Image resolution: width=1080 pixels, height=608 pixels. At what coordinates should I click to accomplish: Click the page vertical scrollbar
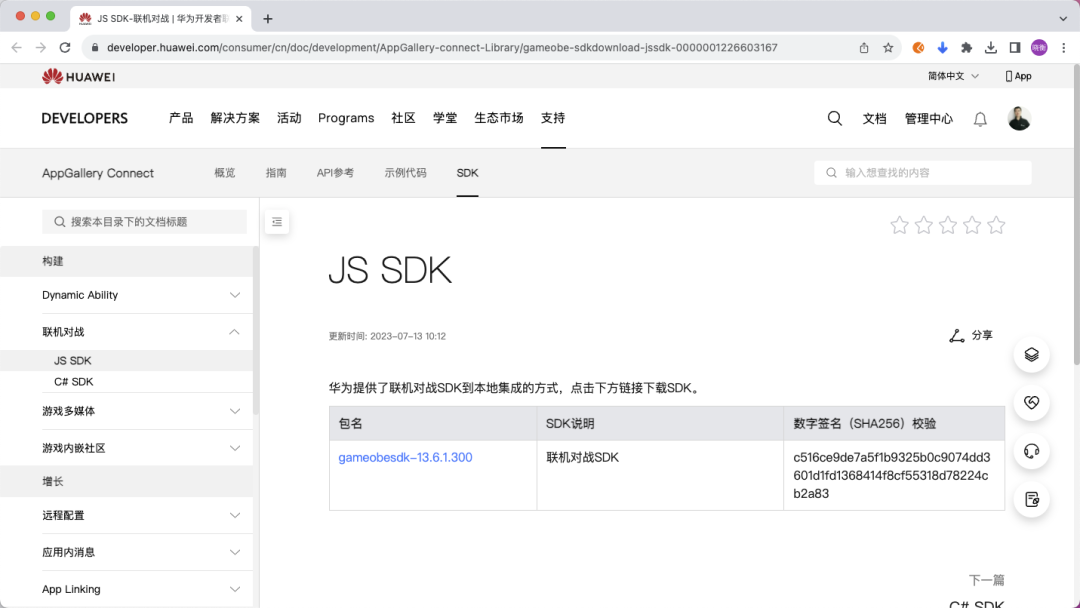click(x=1076, y=215)
